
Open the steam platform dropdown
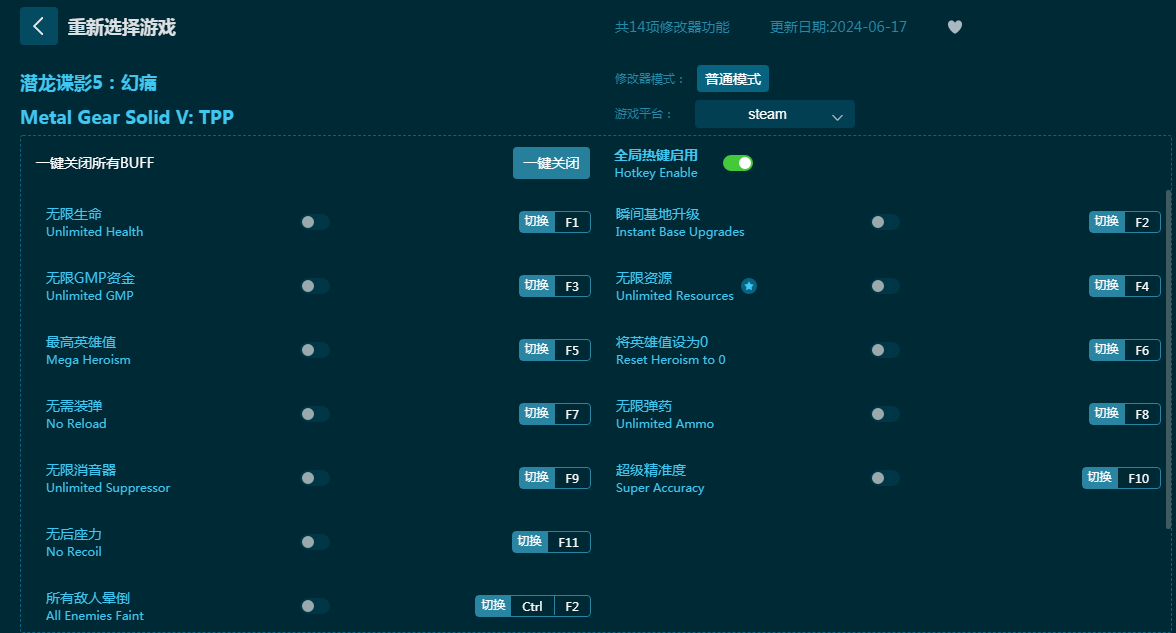(775, 114)
